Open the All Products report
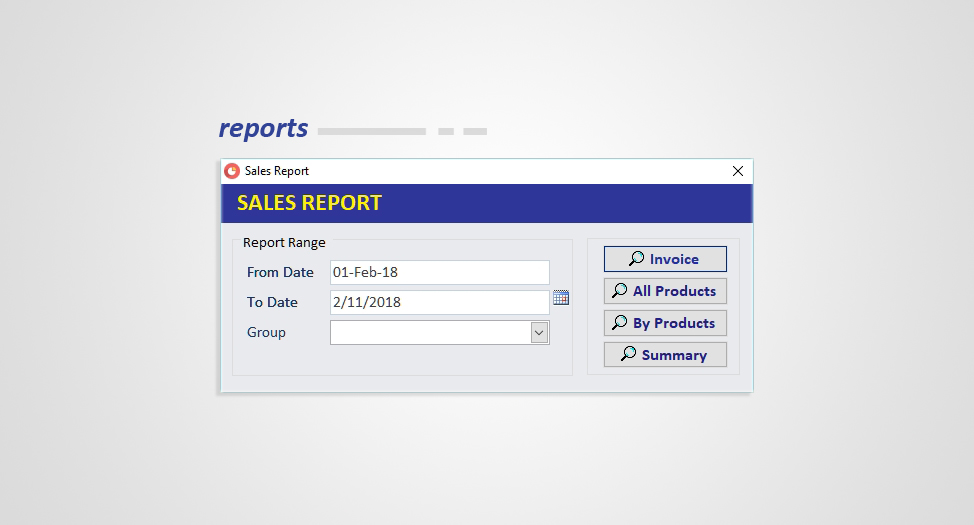This screenshot has height=525, width=974. tap(665, 291)
